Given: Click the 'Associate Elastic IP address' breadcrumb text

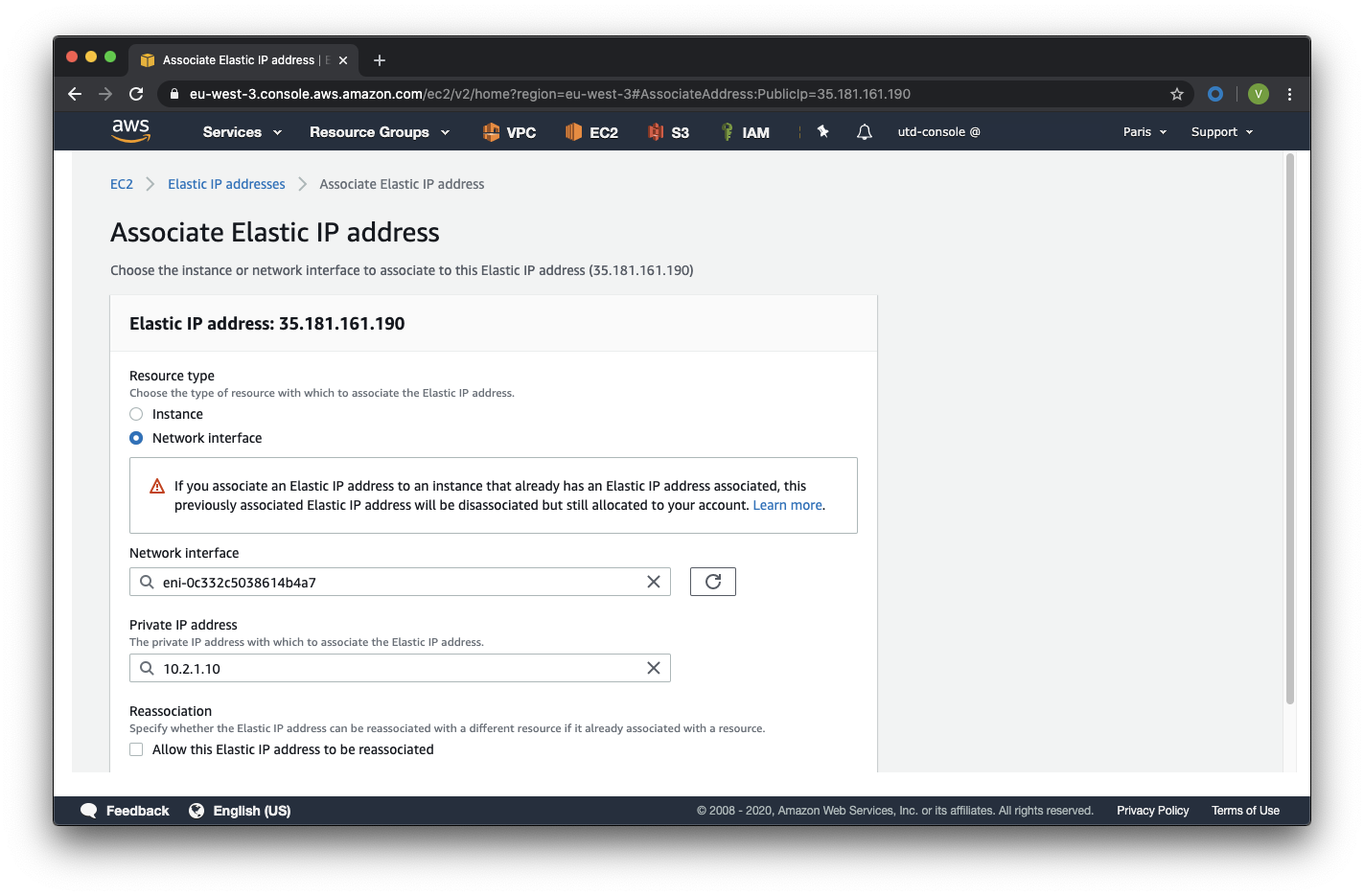Looking at the screenshot, I should (402, 184).
